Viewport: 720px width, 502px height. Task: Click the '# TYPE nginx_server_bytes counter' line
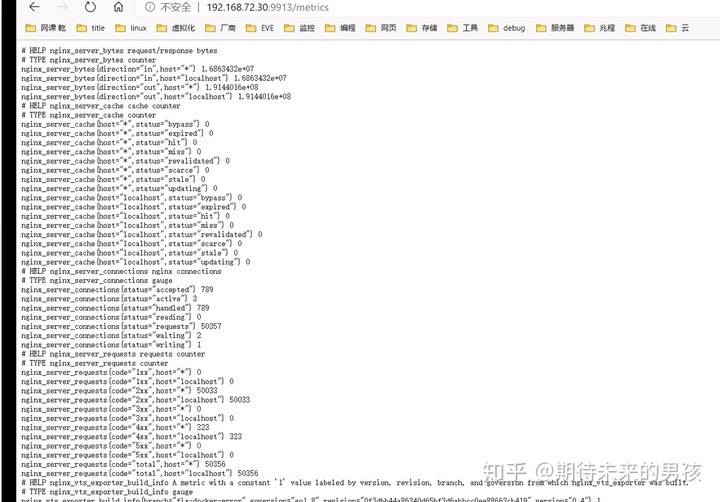click(89, 60)
